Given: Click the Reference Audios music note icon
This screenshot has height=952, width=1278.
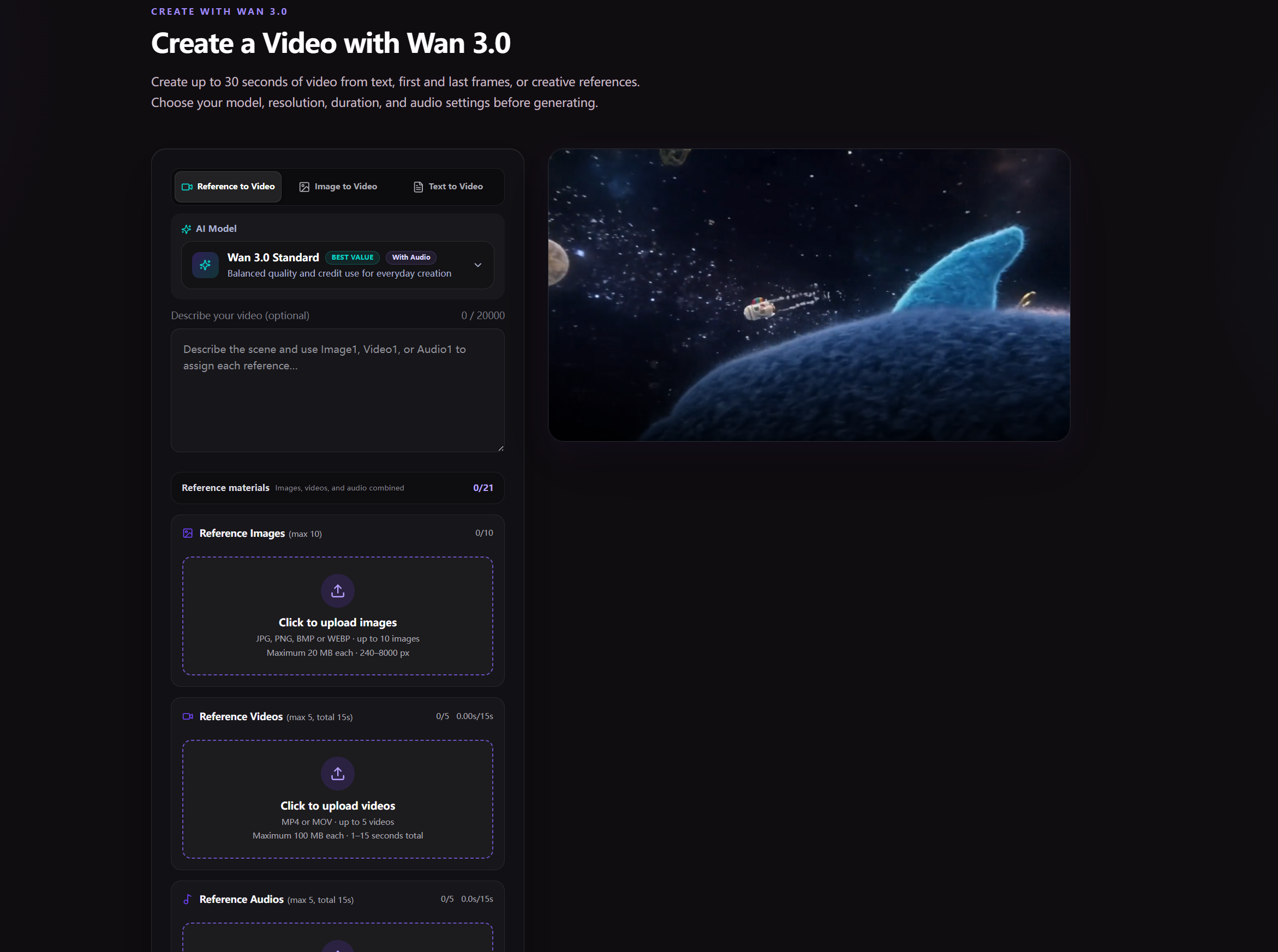Looking at the screenshot, I should point(187,900).
